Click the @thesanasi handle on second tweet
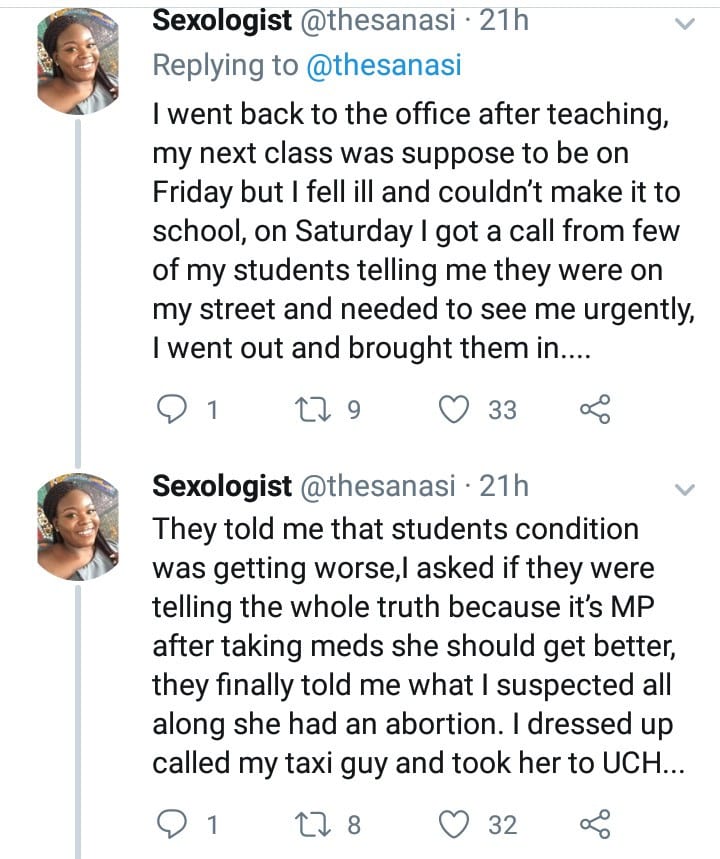The height and width of the screenshot is (859, 720). point(377,486)
